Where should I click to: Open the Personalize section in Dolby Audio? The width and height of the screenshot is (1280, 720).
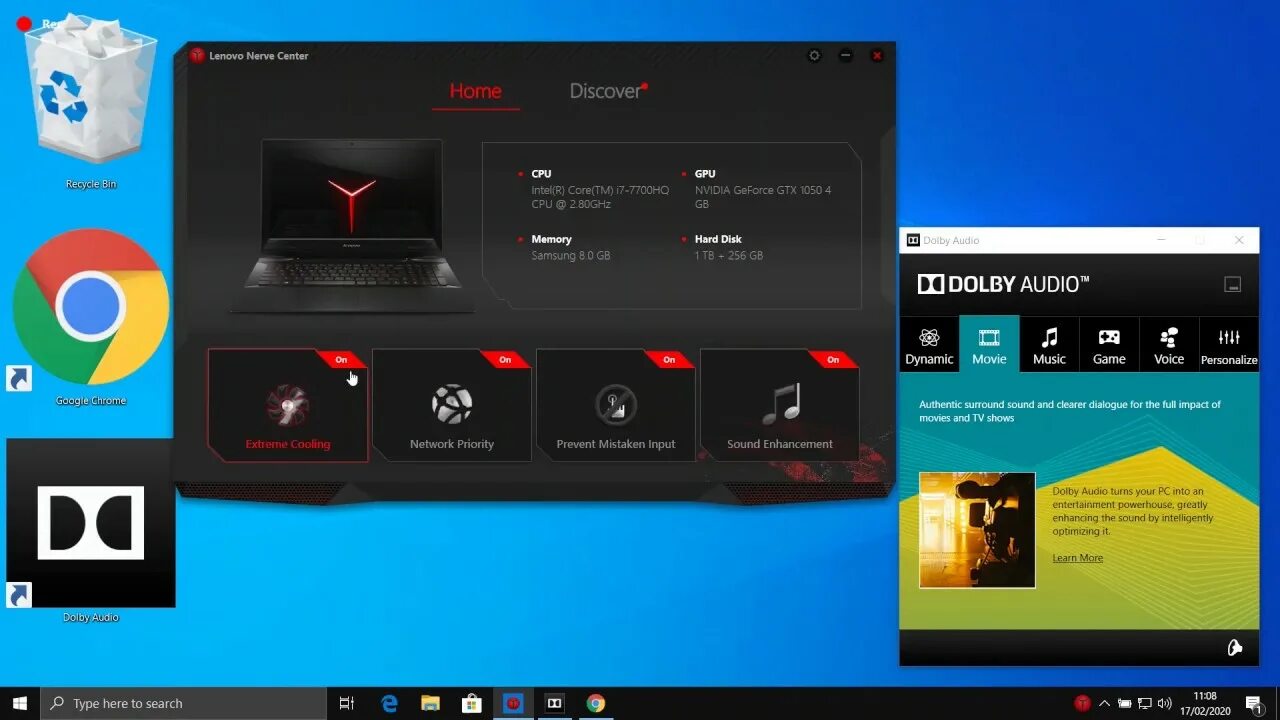click(x=1229, y=344)
